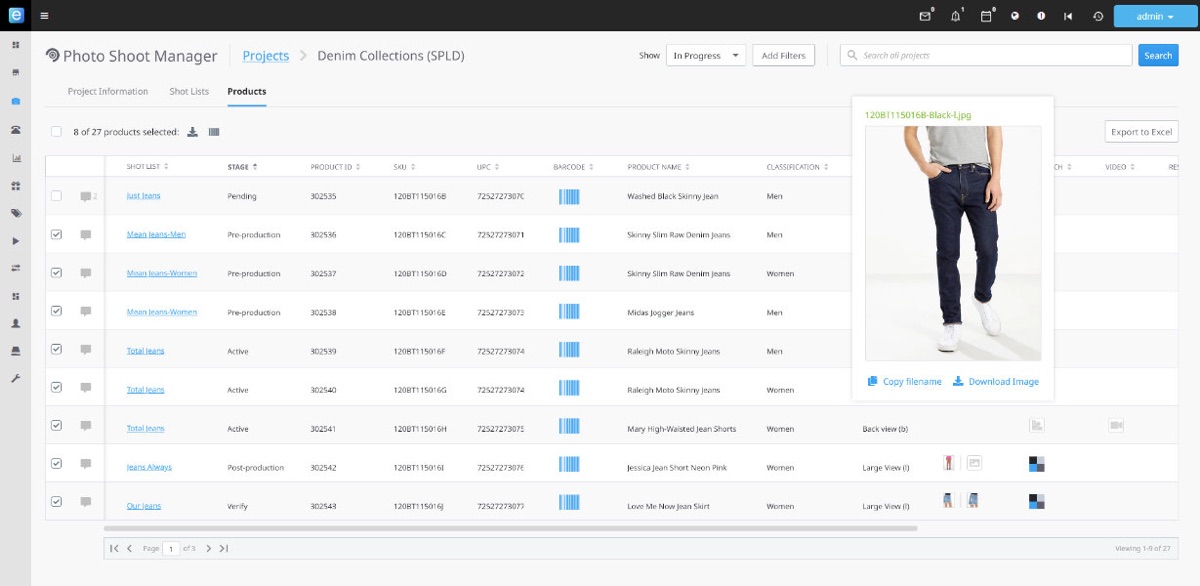The height and width of the screenshot is (586, 1200).
Task: Sort by Classification column
Action: coord(799,167)
